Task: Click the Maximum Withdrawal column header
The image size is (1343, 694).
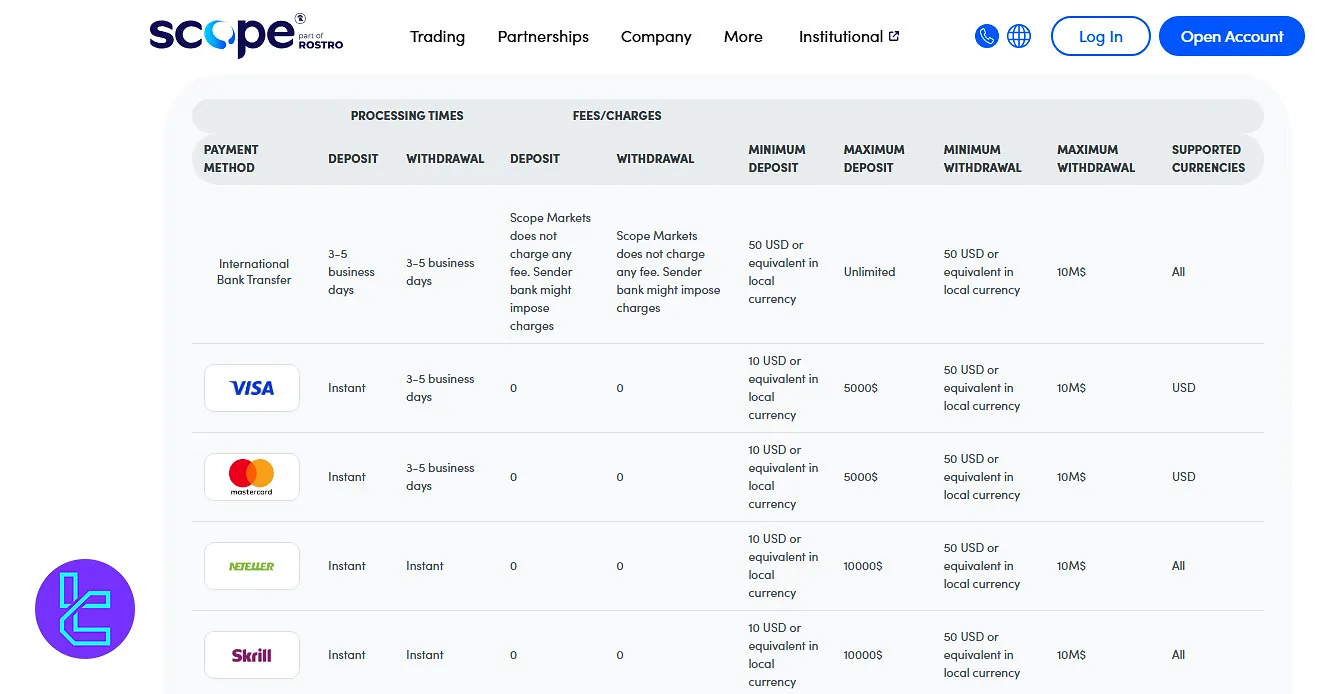Action: click(x=1095, y=159)
